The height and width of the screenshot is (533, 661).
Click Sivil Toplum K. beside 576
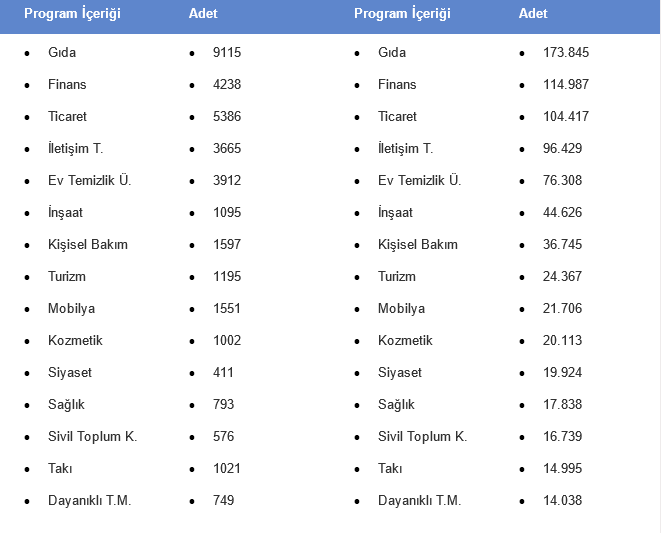point(92,436)
